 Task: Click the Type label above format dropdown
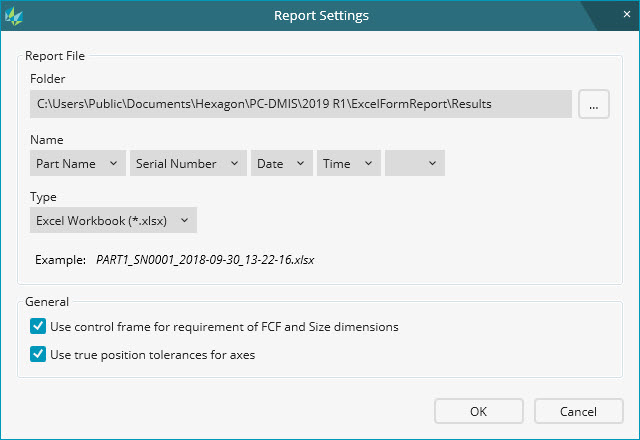click(x=43, y=197)
